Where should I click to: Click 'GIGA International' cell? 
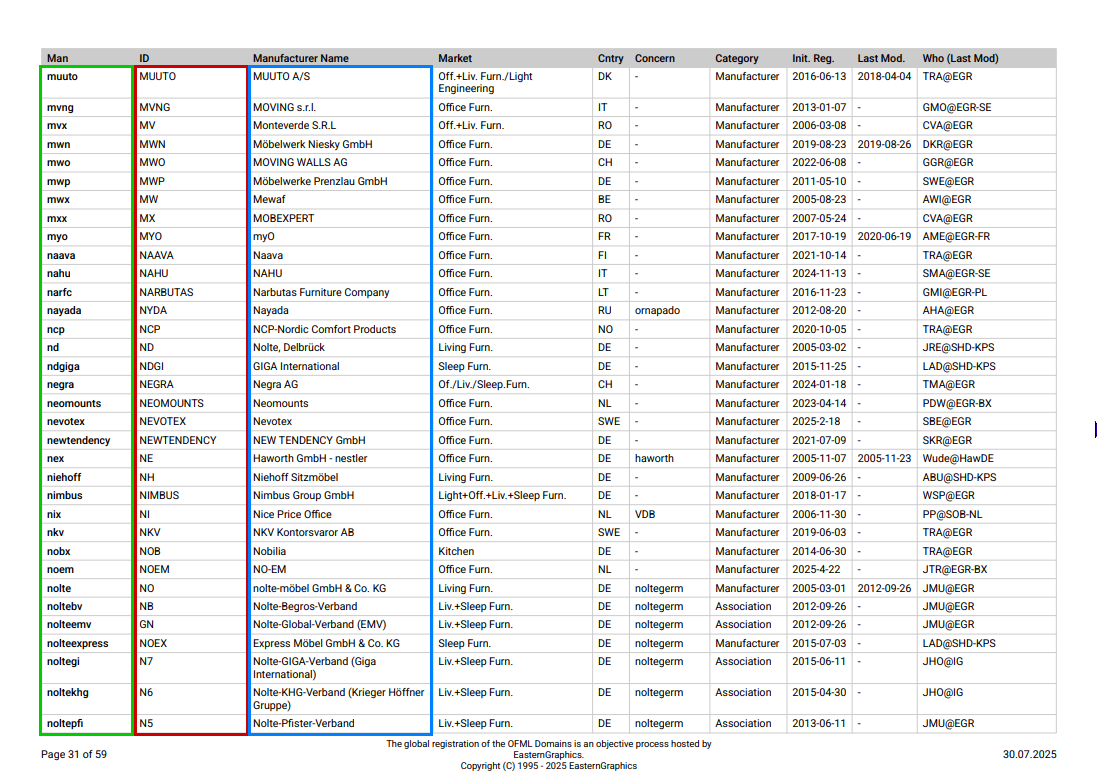pyautogui.click(x=296, y=366)
